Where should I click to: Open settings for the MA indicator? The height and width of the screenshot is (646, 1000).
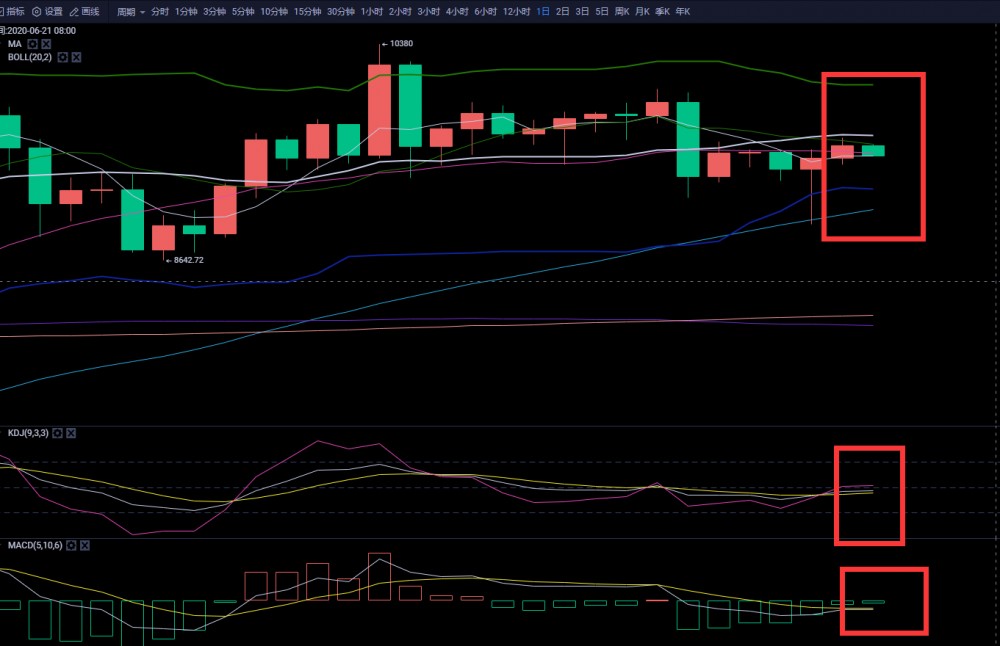[x=32, y=44]
